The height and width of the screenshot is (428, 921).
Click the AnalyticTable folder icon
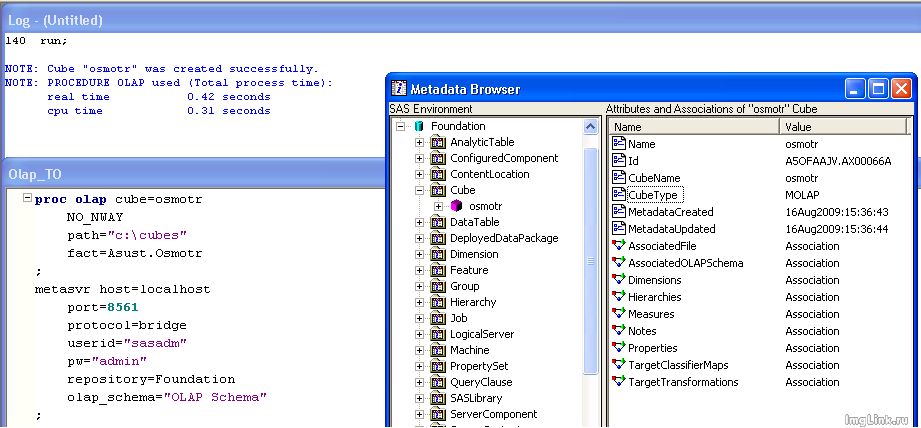pyautogui.click(x=437, y=142)
